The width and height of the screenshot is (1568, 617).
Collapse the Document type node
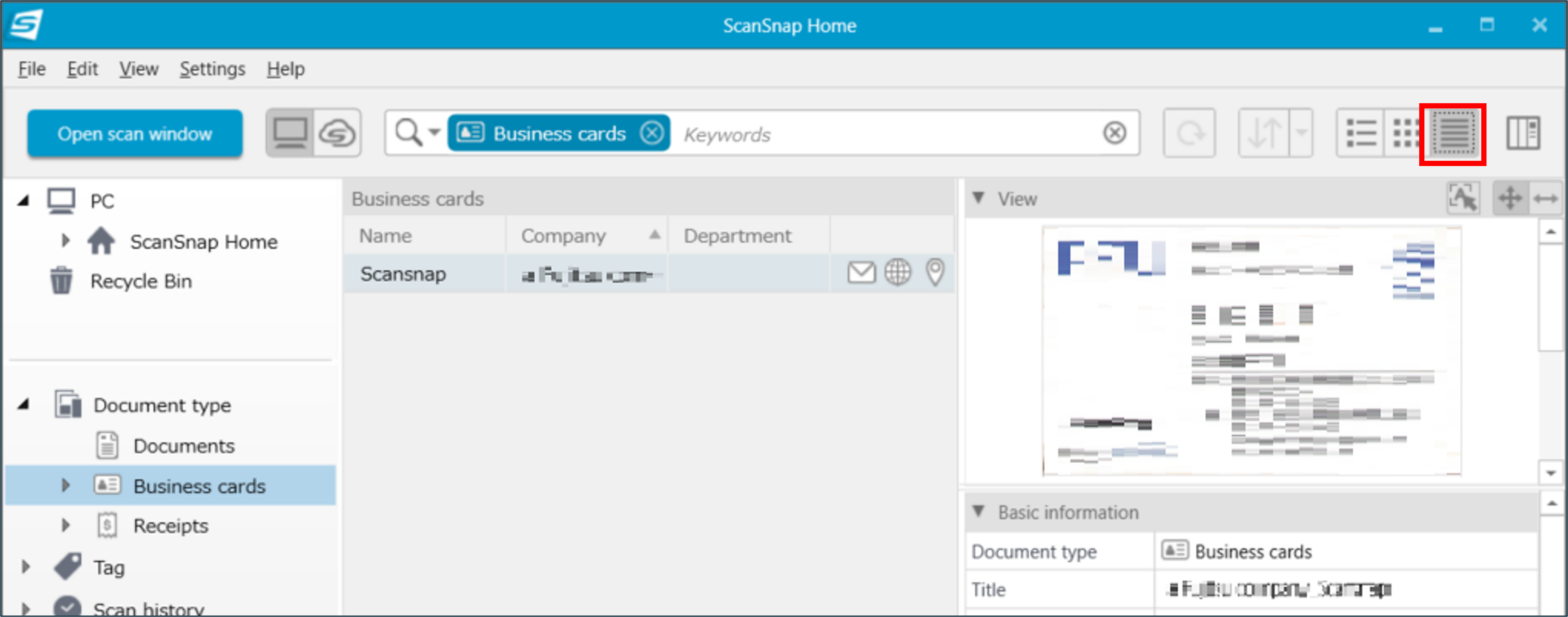pos(23,405)
